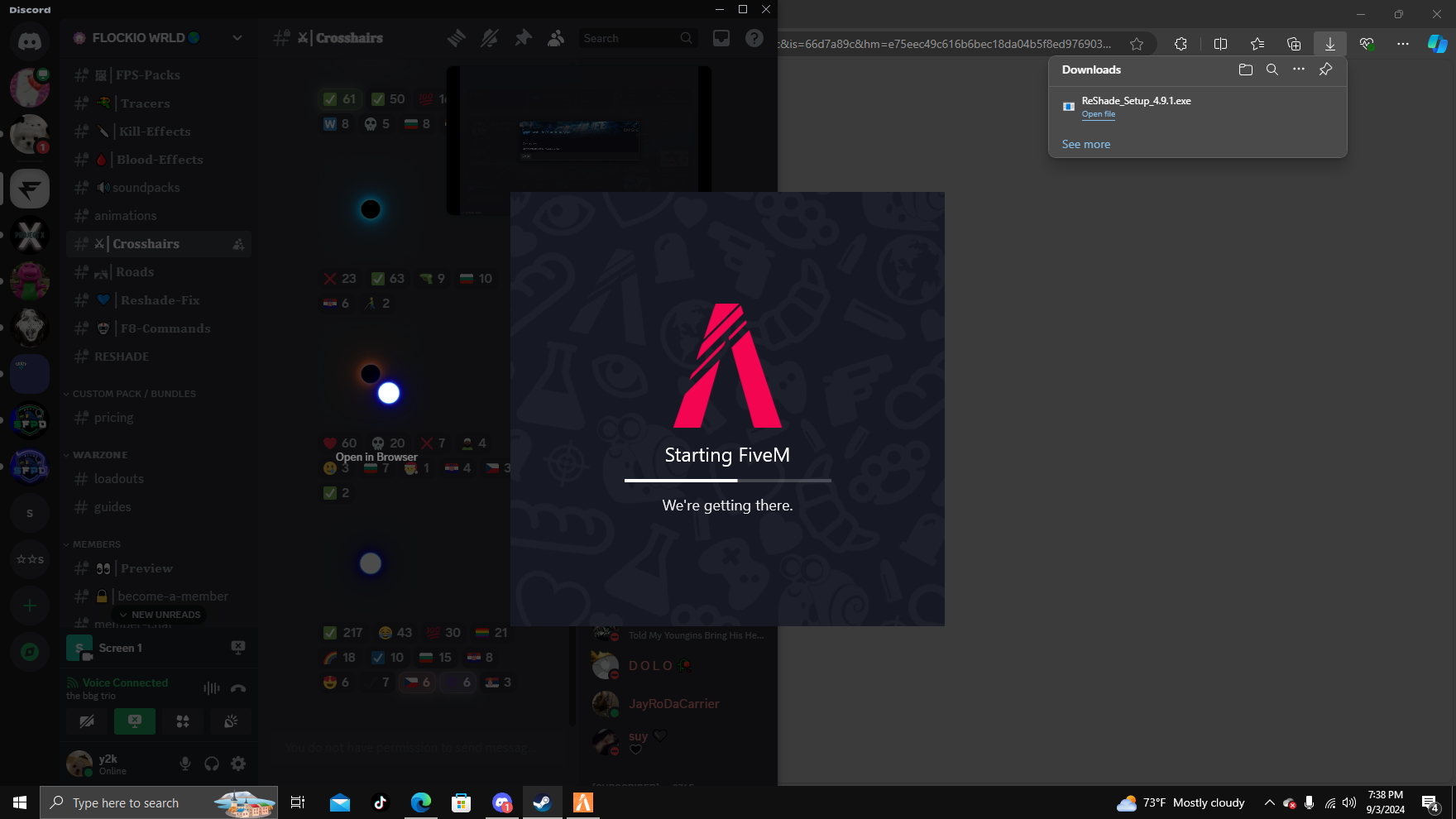
Task: Open volume control in system tray
Action: point(1349,802)
